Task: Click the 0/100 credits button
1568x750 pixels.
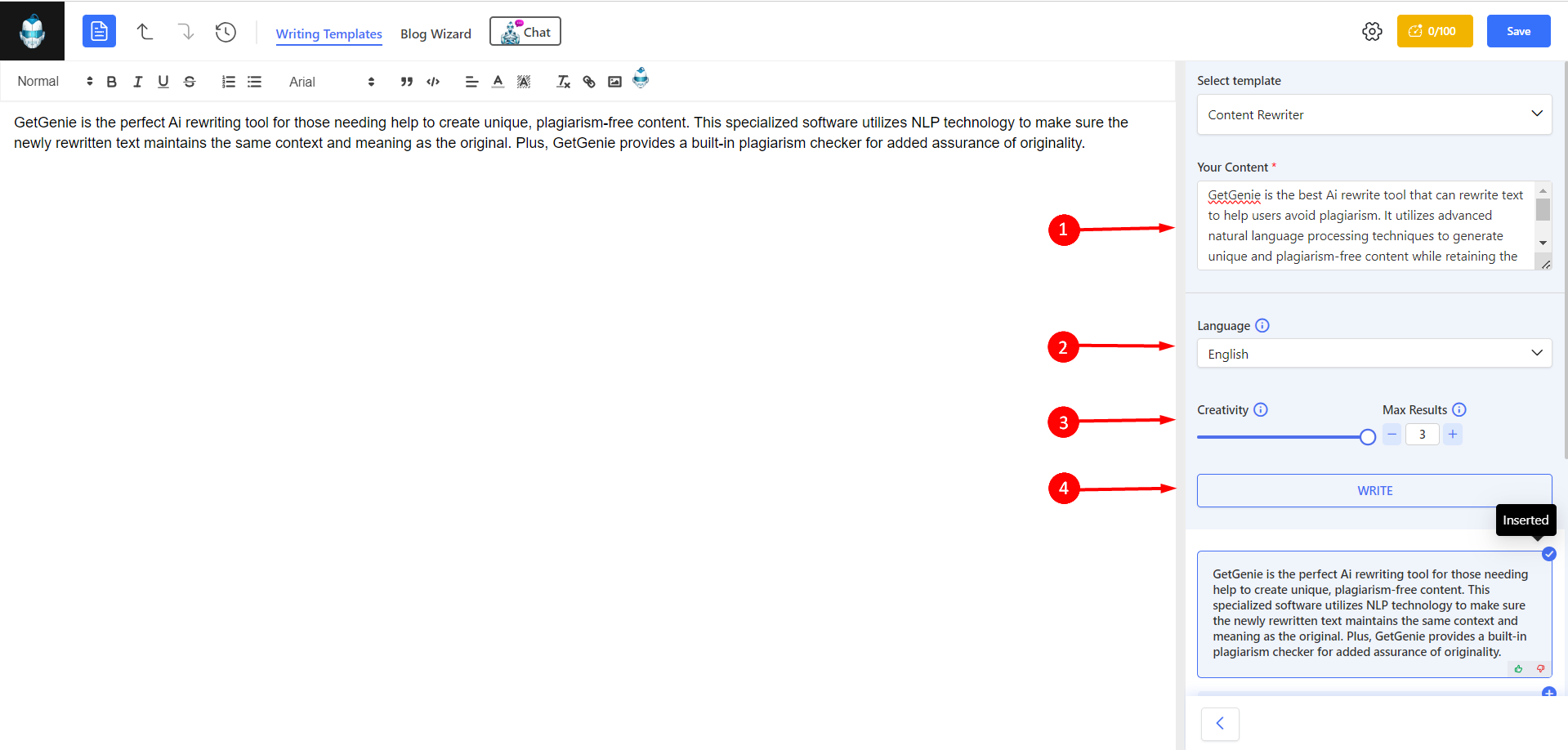Action: point(1435,31)
